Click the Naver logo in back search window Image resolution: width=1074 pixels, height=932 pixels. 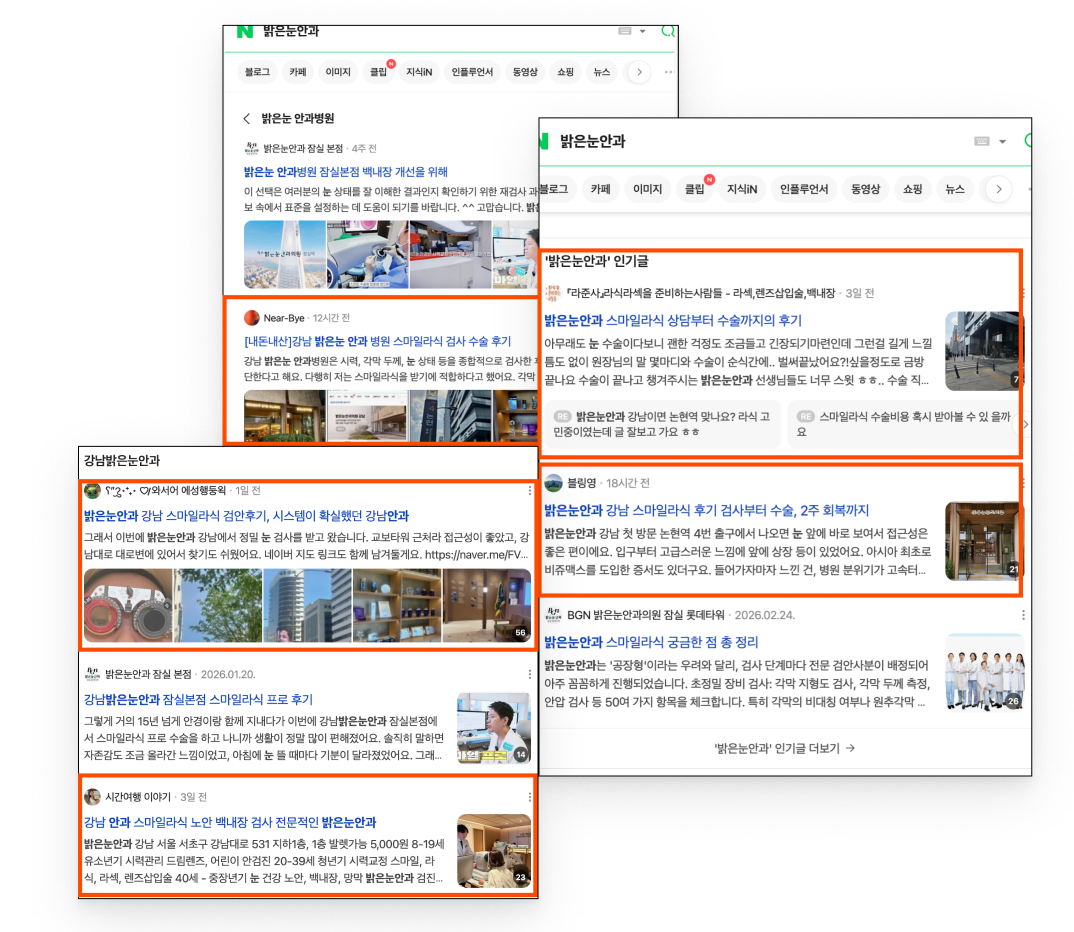point(245,32)
